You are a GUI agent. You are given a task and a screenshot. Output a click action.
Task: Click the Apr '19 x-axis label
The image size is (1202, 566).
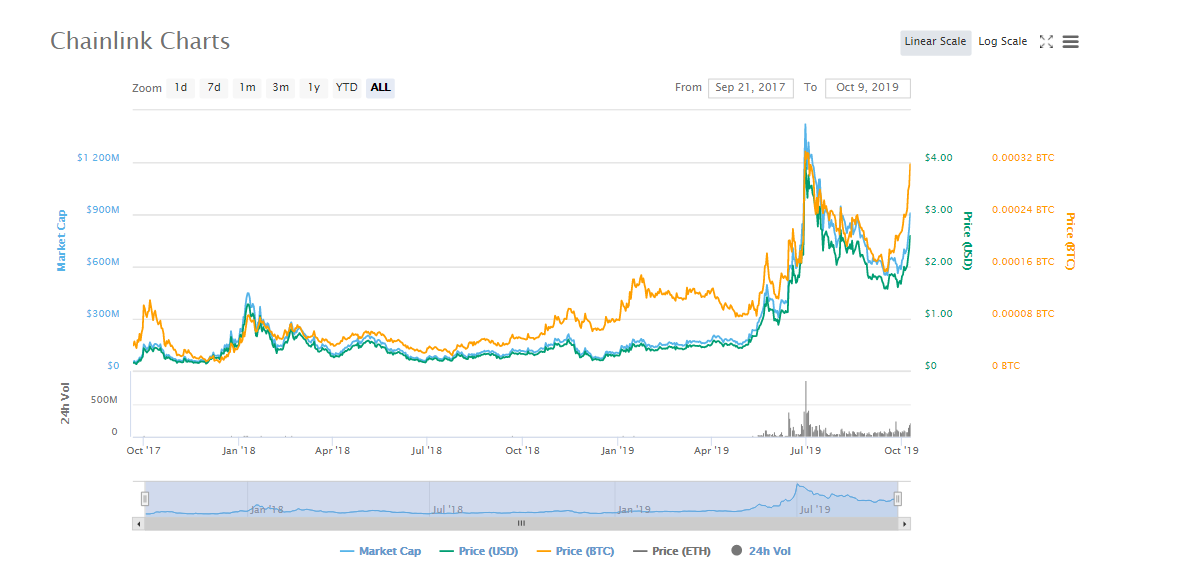pos(712,451)
